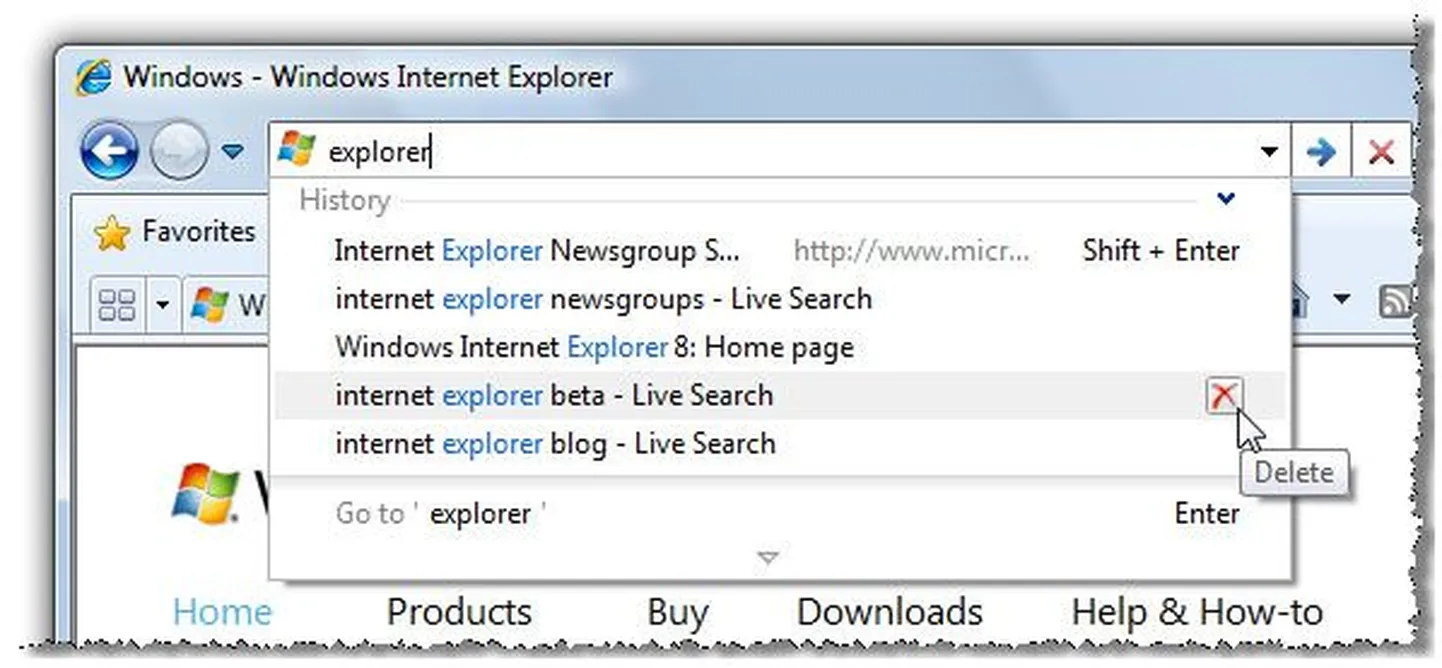Click the Quick Tabs grid icon
Image resolution: width=1442 pixels, height=668 pixels.
pyautogui.click(x=118, y=303)
